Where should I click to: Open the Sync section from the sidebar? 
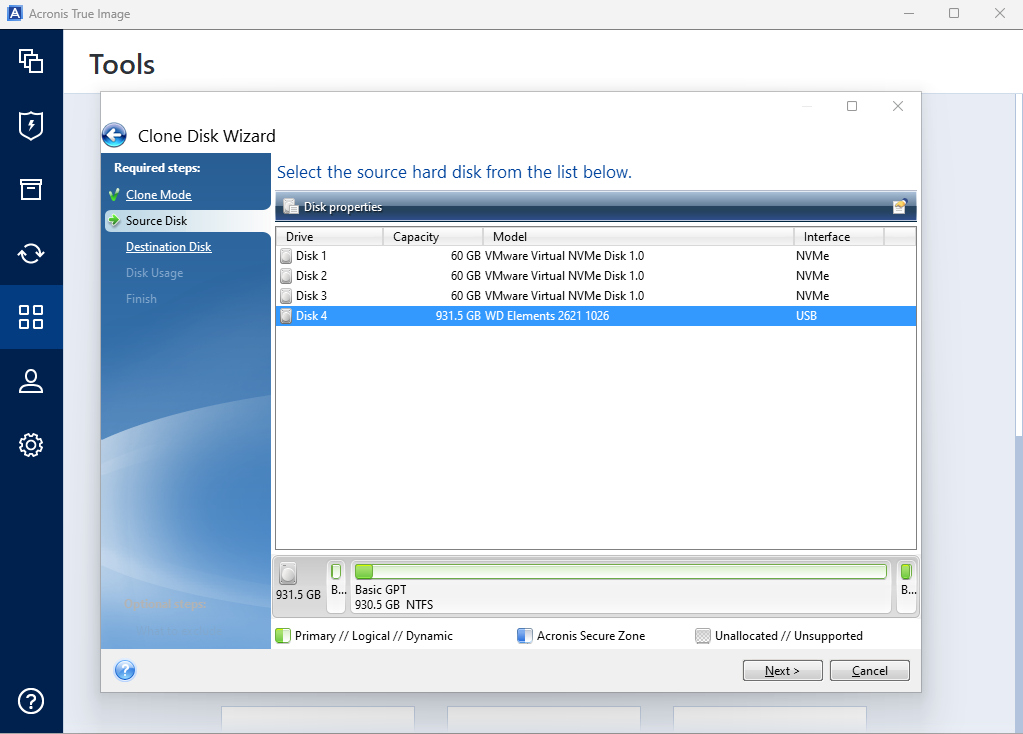click(x=31, y=253)
